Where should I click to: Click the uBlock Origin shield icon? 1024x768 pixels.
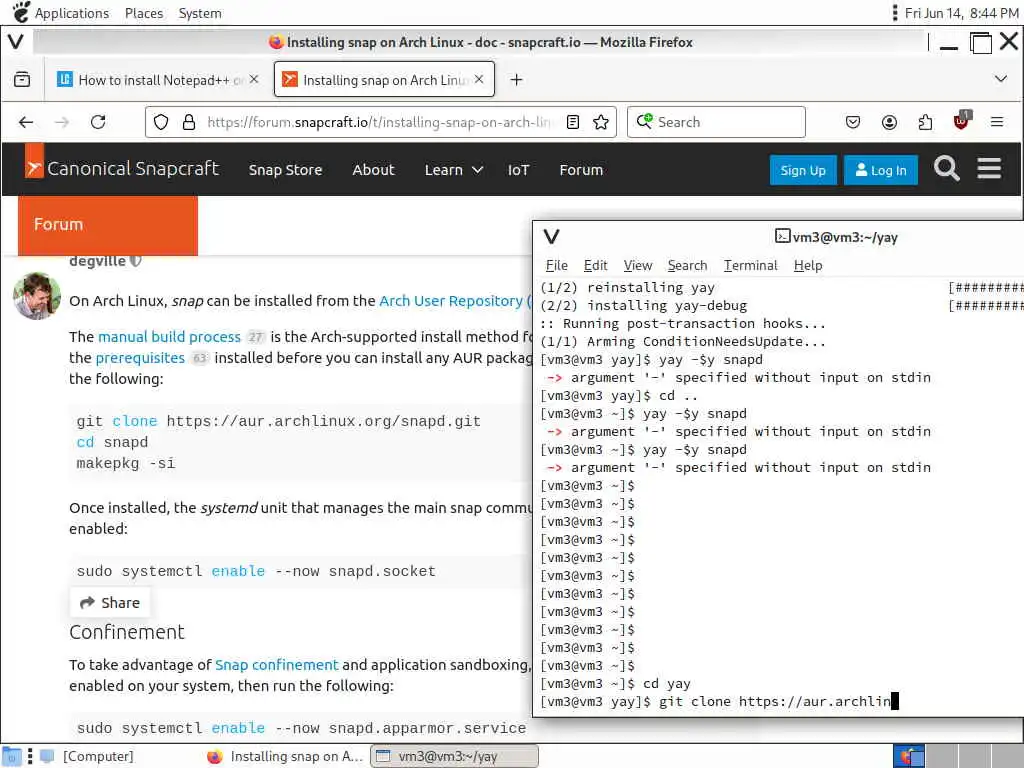962,120
